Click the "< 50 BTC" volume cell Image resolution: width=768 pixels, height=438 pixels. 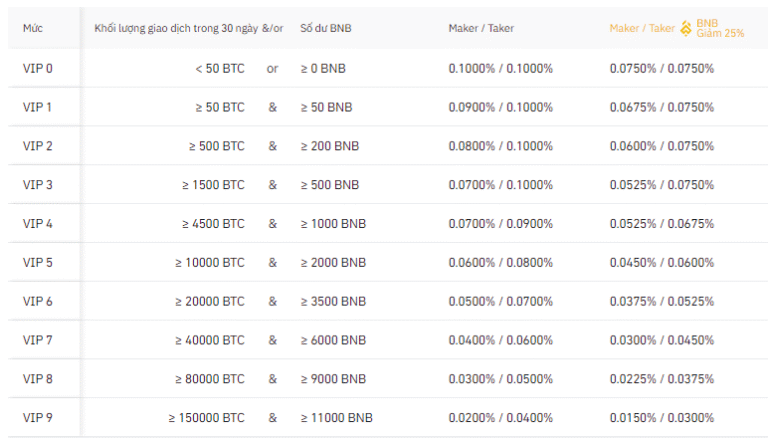(x=220, y=69)
